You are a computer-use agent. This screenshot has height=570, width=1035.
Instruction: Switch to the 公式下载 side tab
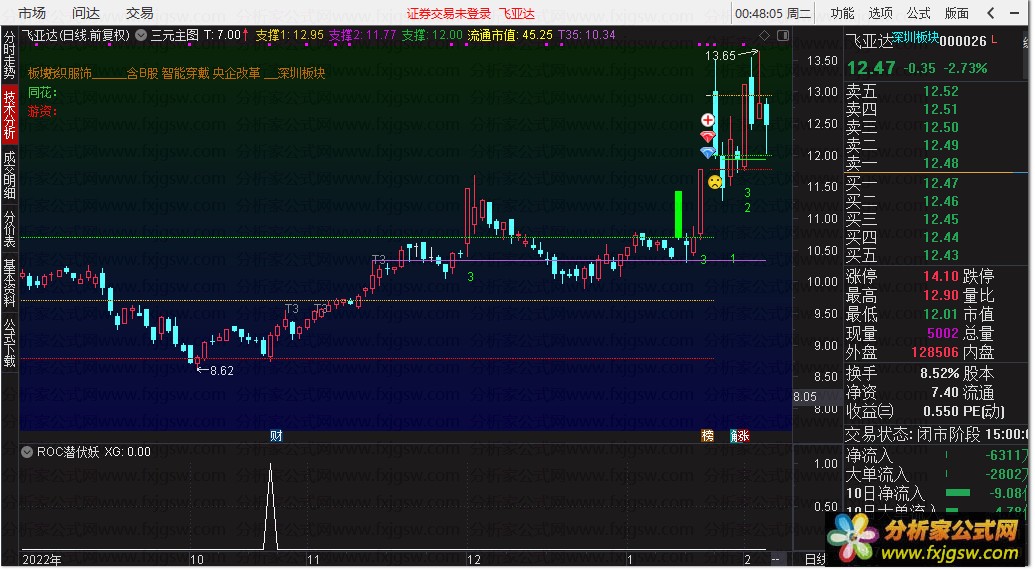[9, 342]
